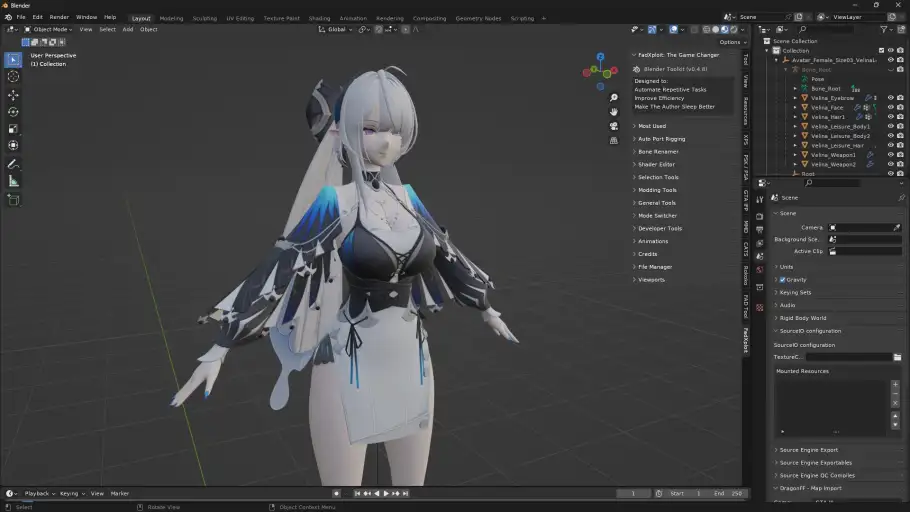Open the Render properties tab icon
This screenshot has height=512, width=910.
point(760,216)
